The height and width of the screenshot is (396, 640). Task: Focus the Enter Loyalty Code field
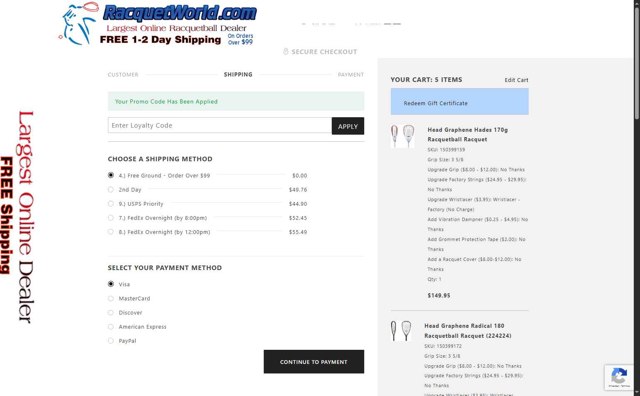220,125
